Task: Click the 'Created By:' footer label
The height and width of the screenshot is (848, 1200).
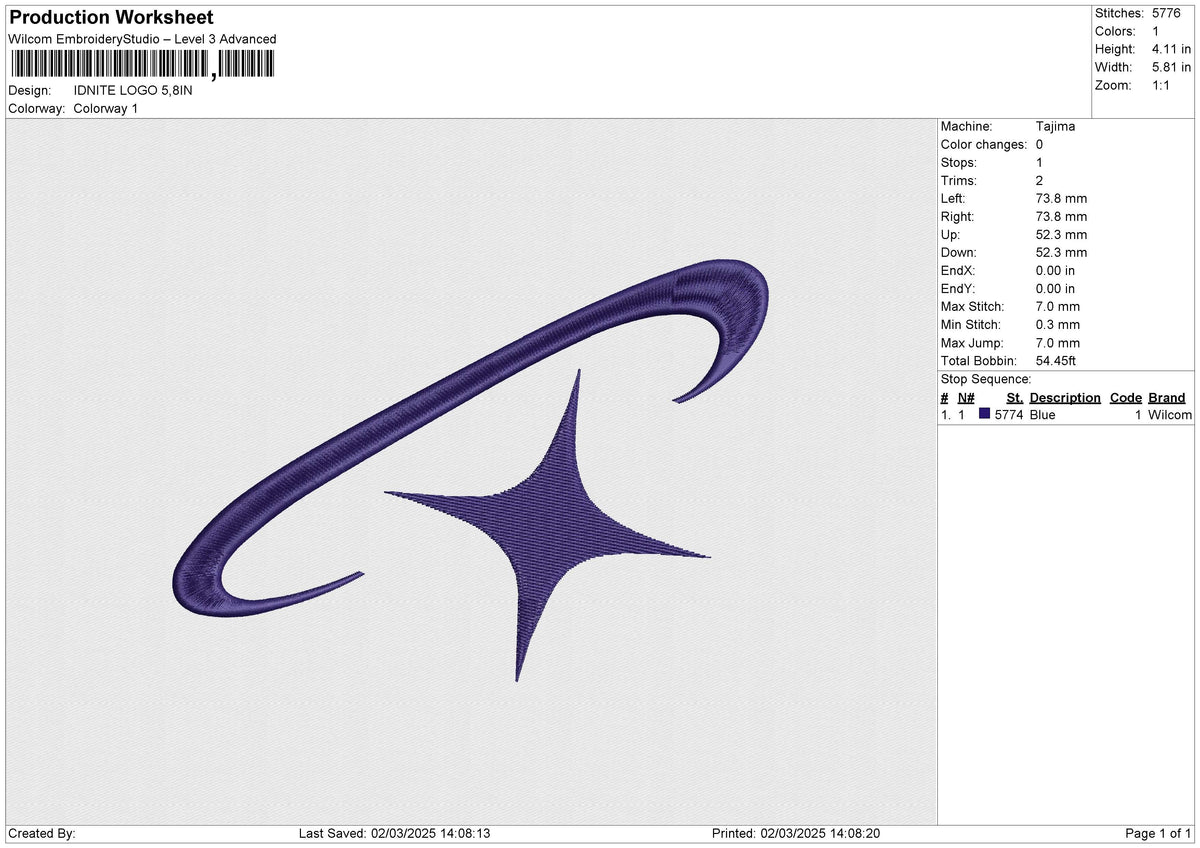Action: (x=41, y=834)
